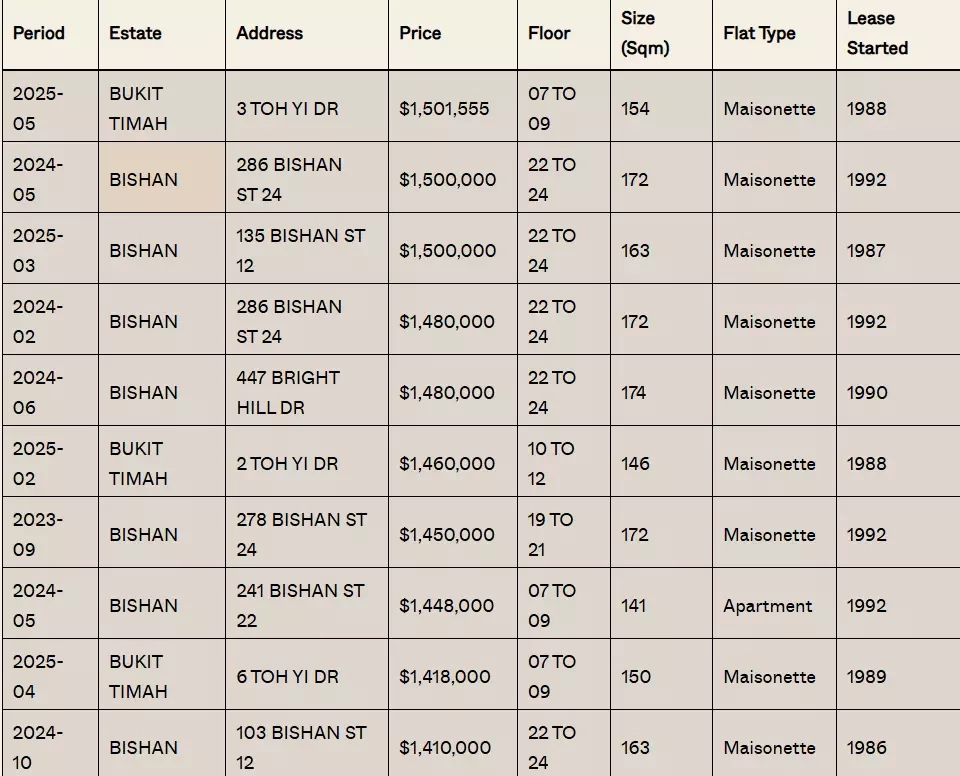Click the Size (Sqm) column header
Viewport: 960px width, 776px height.
661,34
